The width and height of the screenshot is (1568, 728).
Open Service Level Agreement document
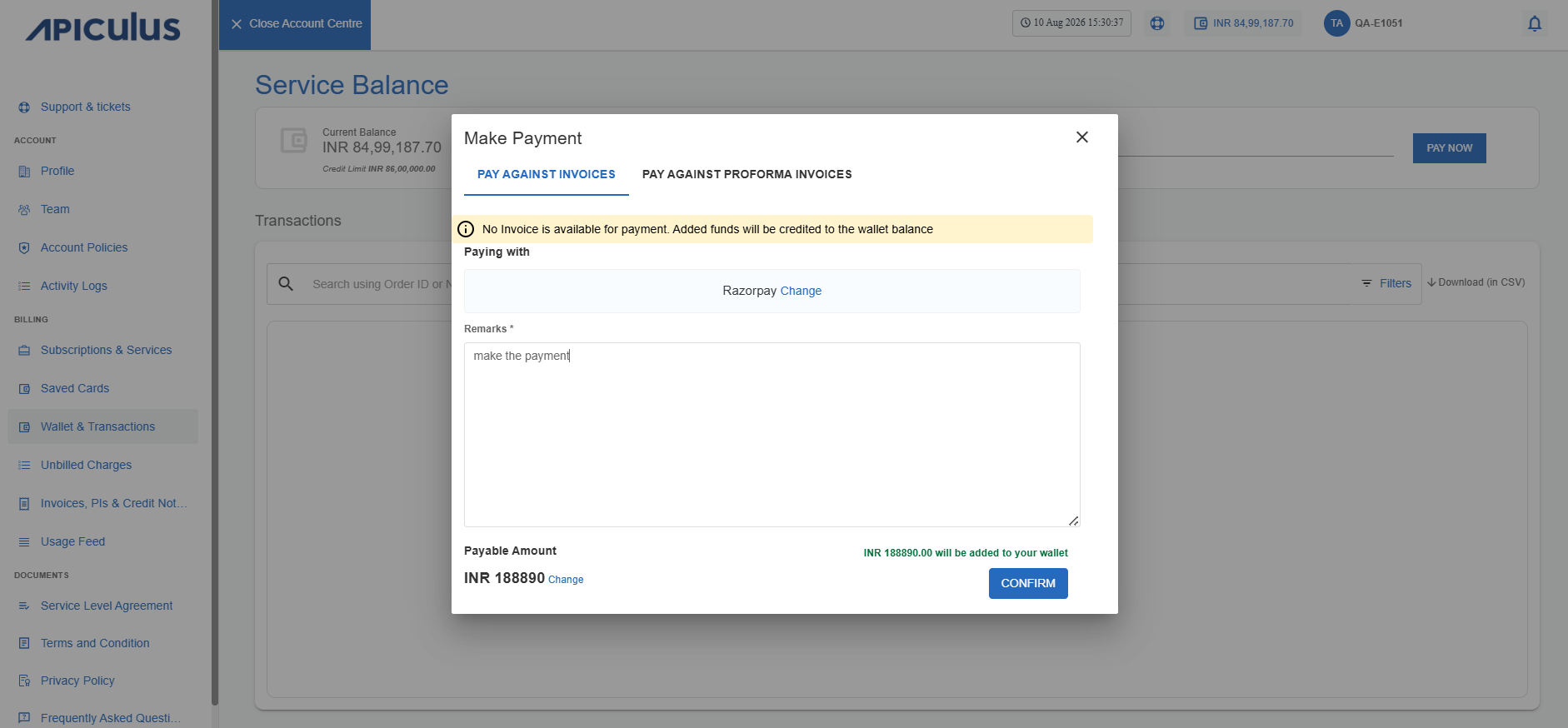(107, 606)
